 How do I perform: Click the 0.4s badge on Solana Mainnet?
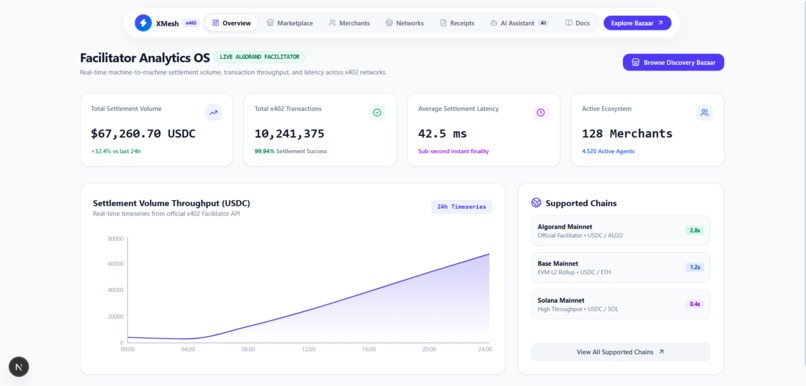coord(694,304)
